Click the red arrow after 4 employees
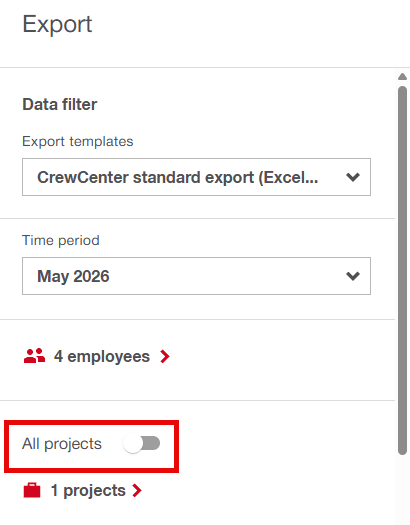The width and height of the screenshot is (410, 525). click(165, 356)
